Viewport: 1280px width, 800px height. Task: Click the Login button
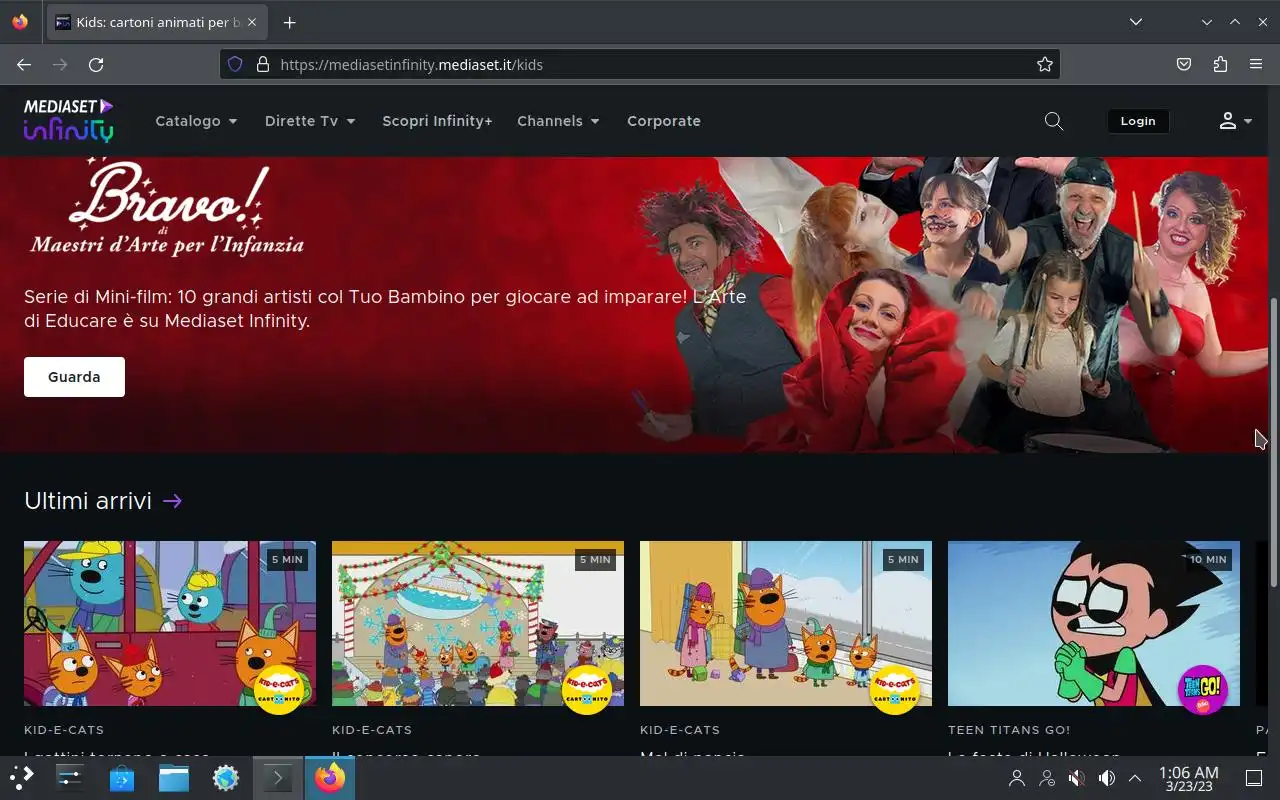[1138, 121]
